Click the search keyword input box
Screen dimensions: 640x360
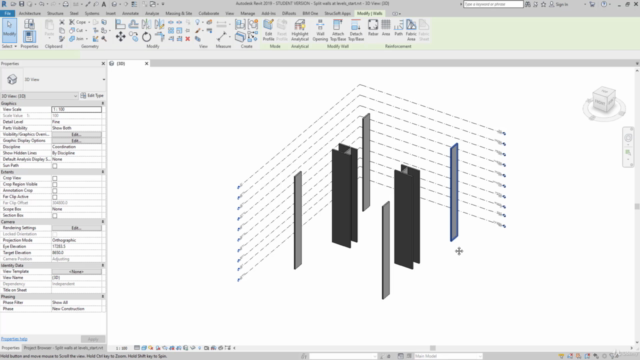(x=493, y=4)
